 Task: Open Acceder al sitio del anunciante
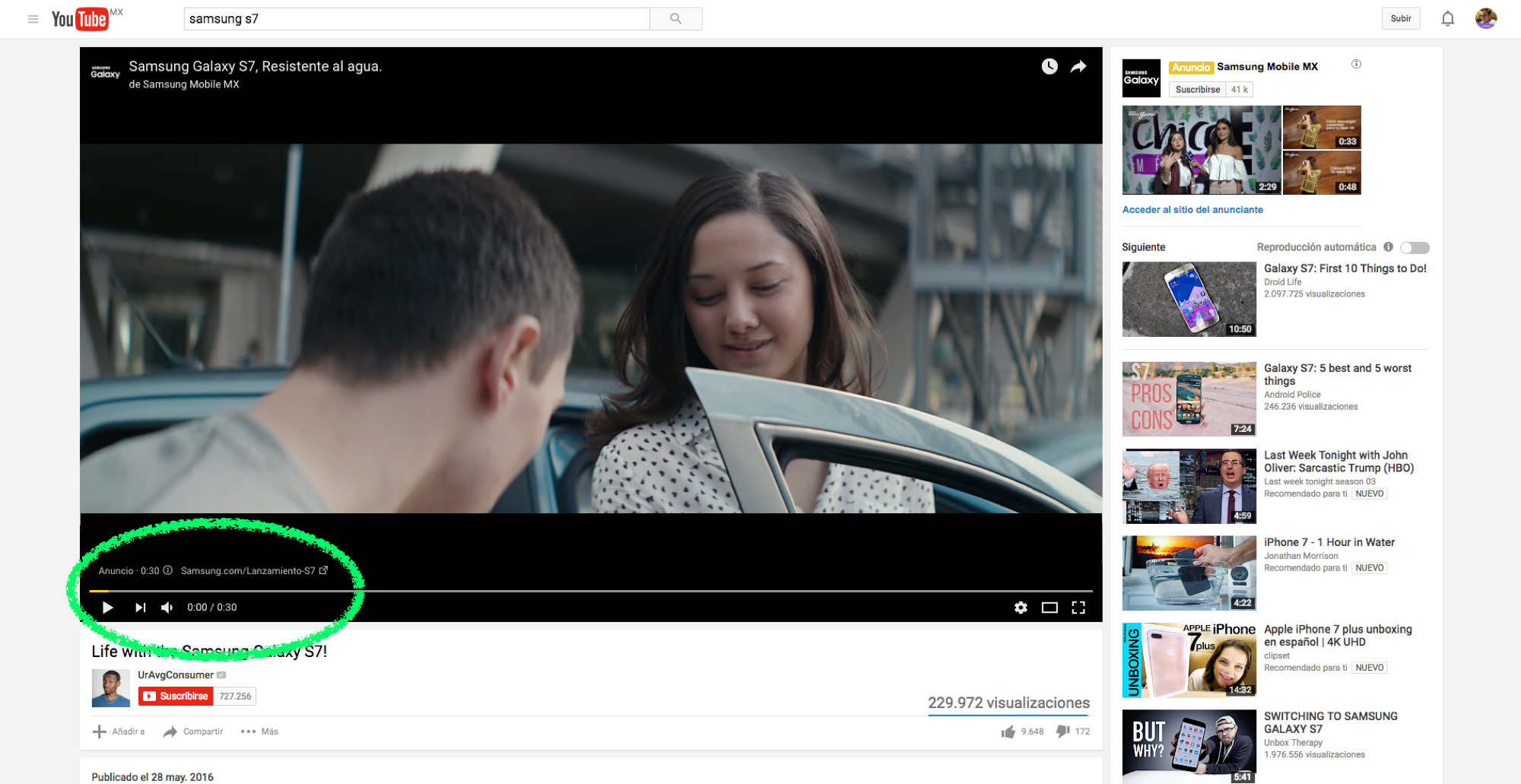click(1192, 210)
